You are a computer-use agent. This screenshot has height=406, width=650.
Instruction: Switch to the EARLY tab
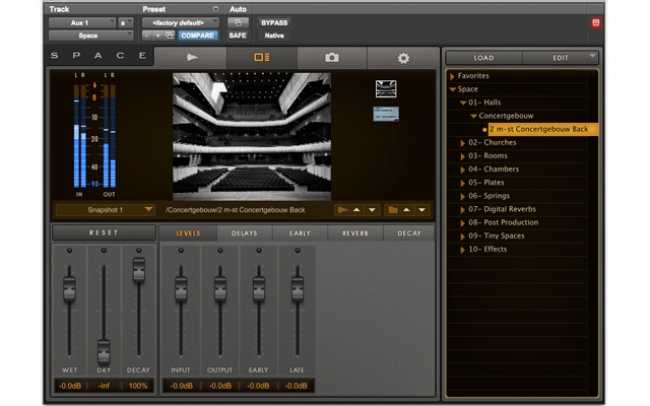pos(299,233)
